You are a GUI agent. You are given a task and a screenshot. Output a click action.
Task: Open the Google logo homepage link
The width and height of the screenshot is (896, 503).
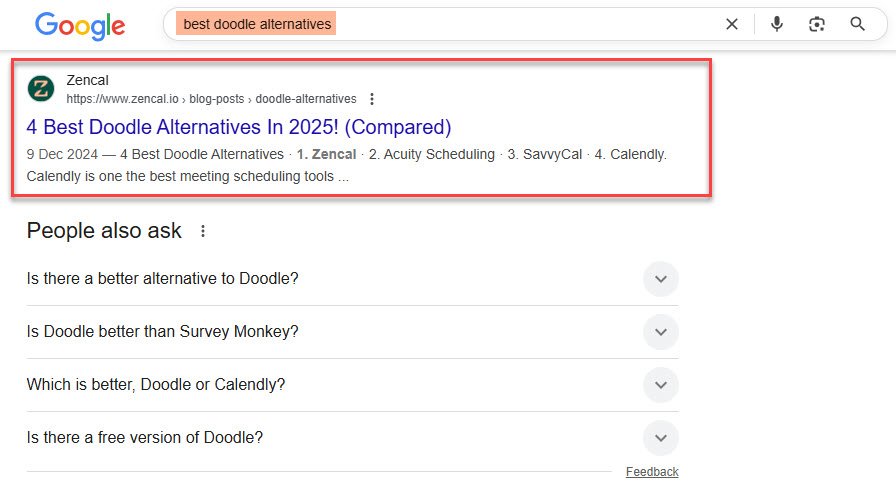80,25
